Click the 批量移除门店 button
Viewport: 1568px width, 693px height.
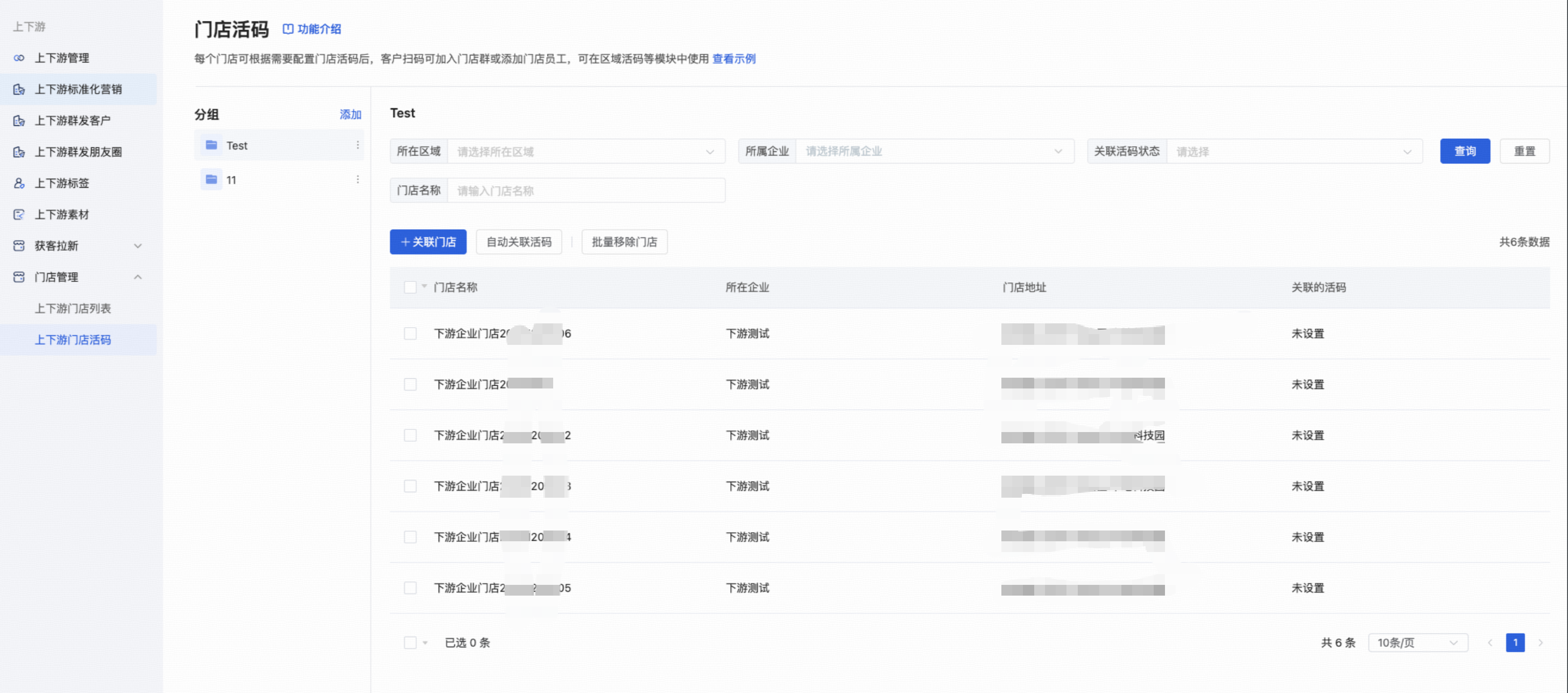624,242
